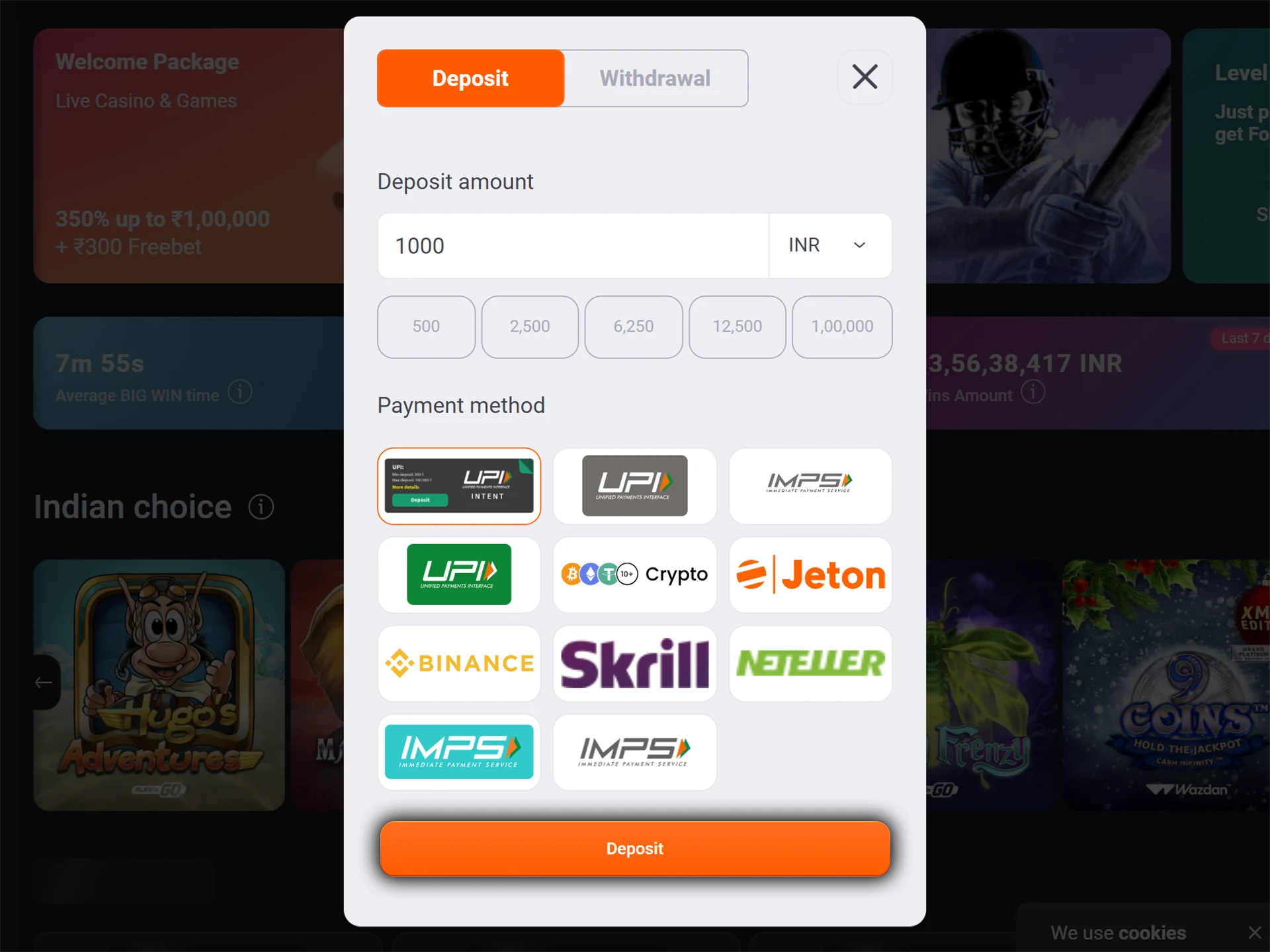Select Skrill payment method icon
The image size is (1270, 952).
click(x=634, y=662)
